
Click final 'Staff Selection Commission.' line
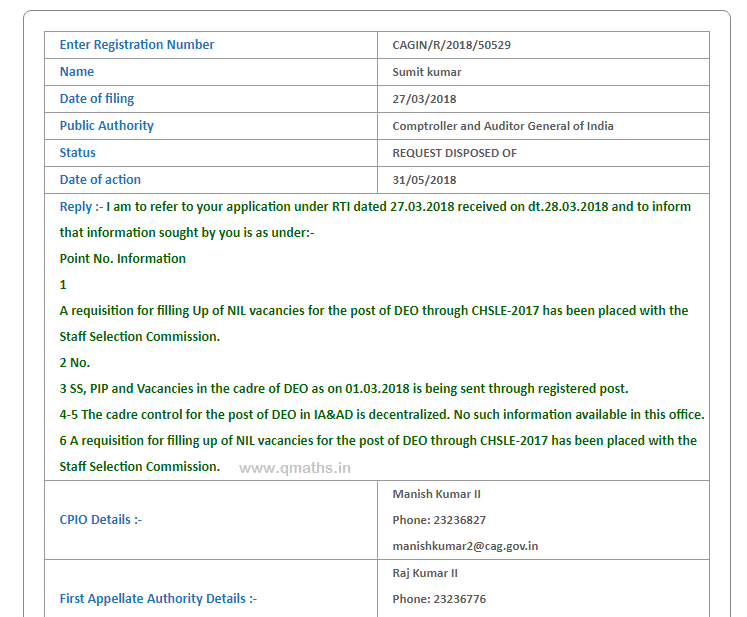(x=140, y=466)
